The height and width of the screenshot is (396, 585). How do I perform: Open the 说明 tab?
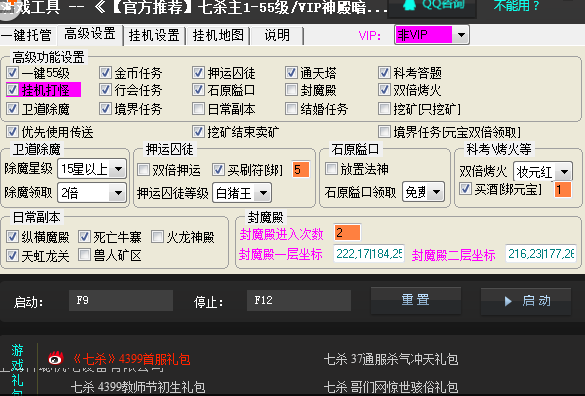click(277, 35)
